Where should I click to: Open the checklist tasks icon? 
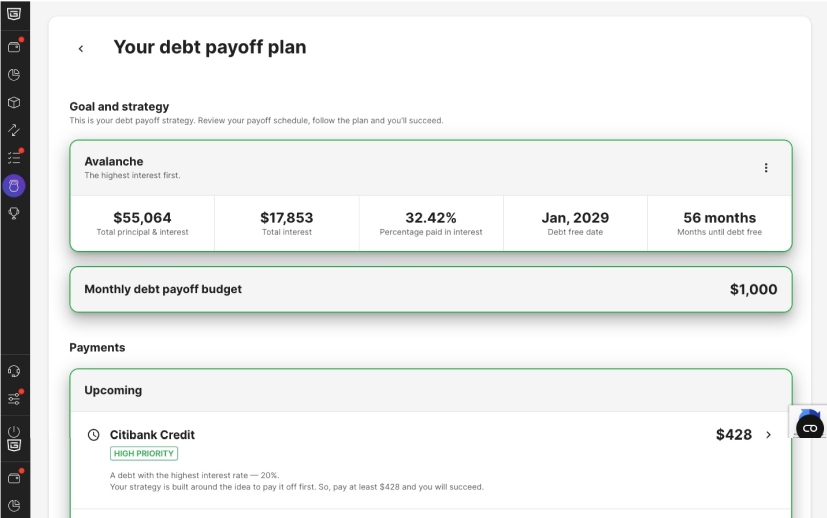(14, 157)
